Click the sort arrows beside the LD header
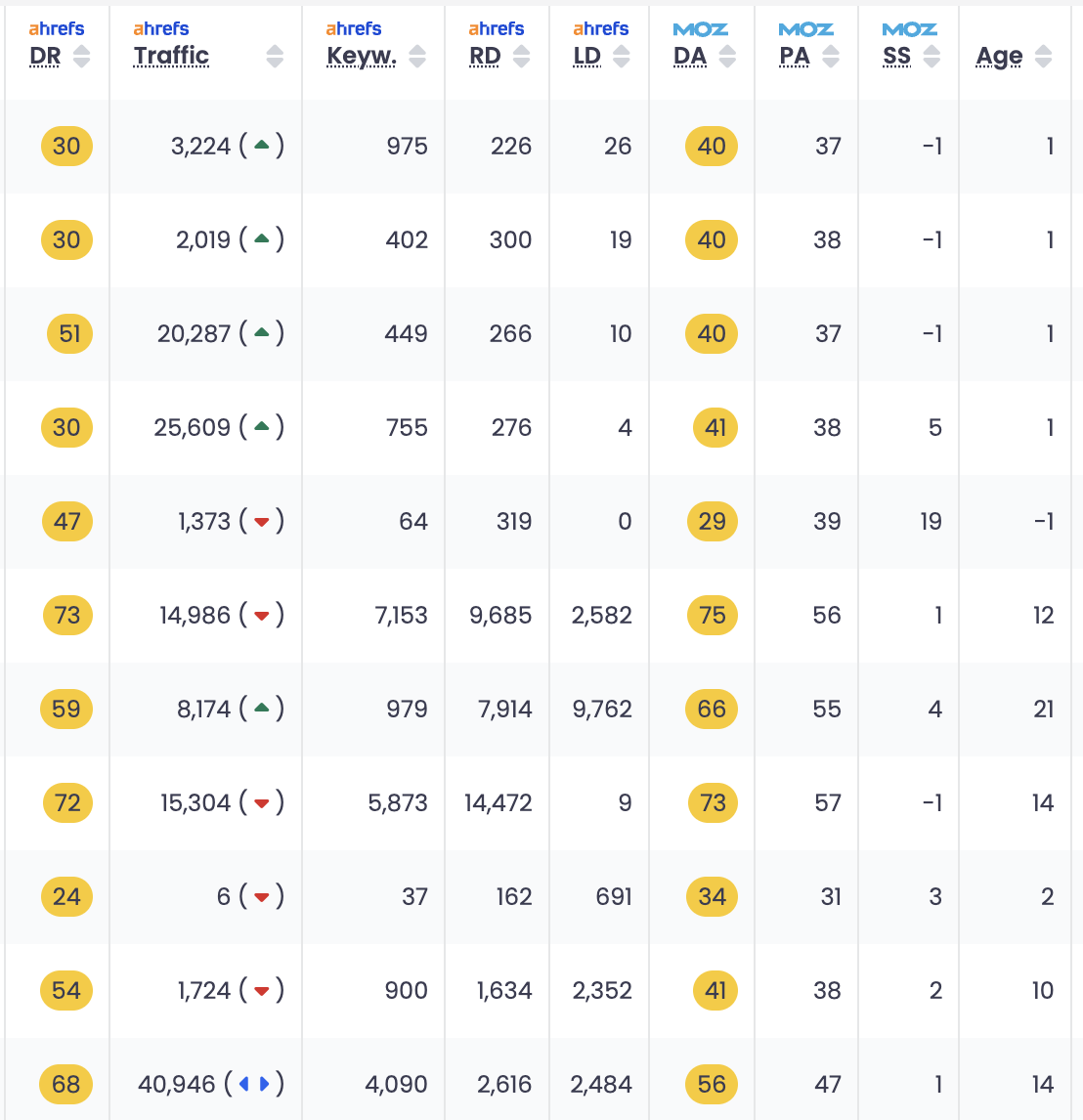 pyautogui.click(x=622, y=57)
